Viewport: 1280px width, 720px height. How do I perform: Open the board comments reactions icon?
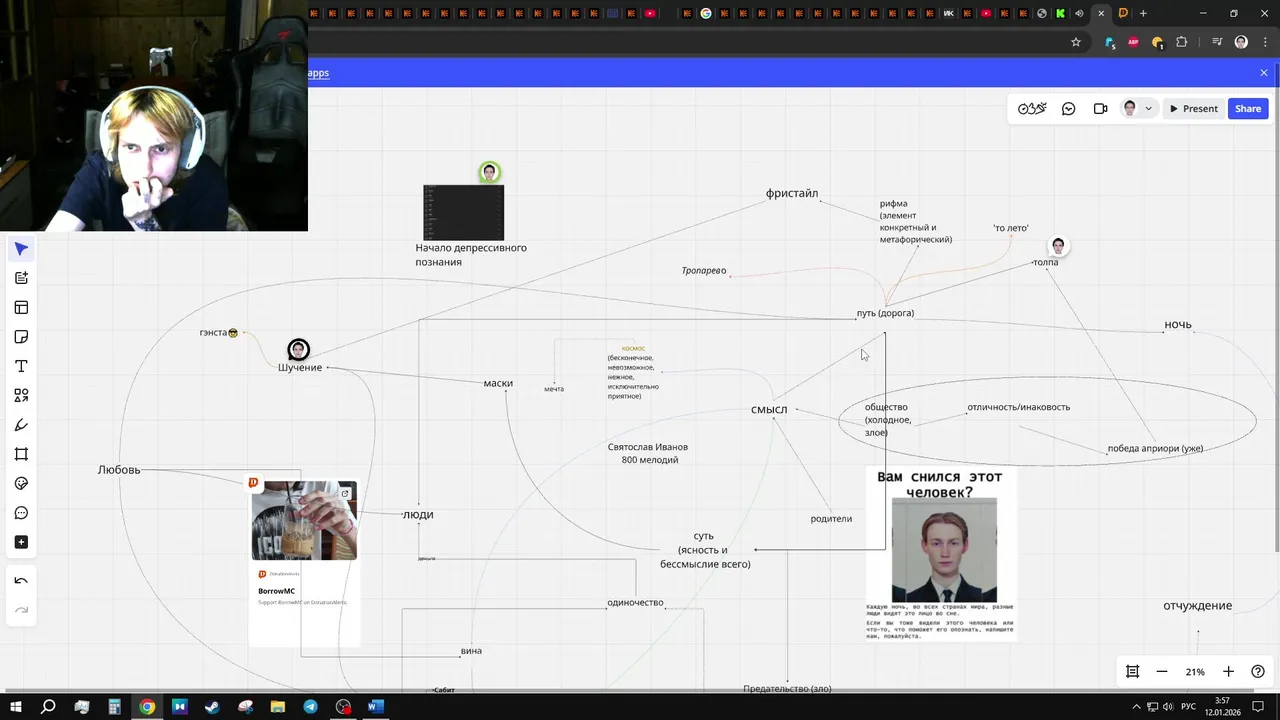(x=1068, y=109)
